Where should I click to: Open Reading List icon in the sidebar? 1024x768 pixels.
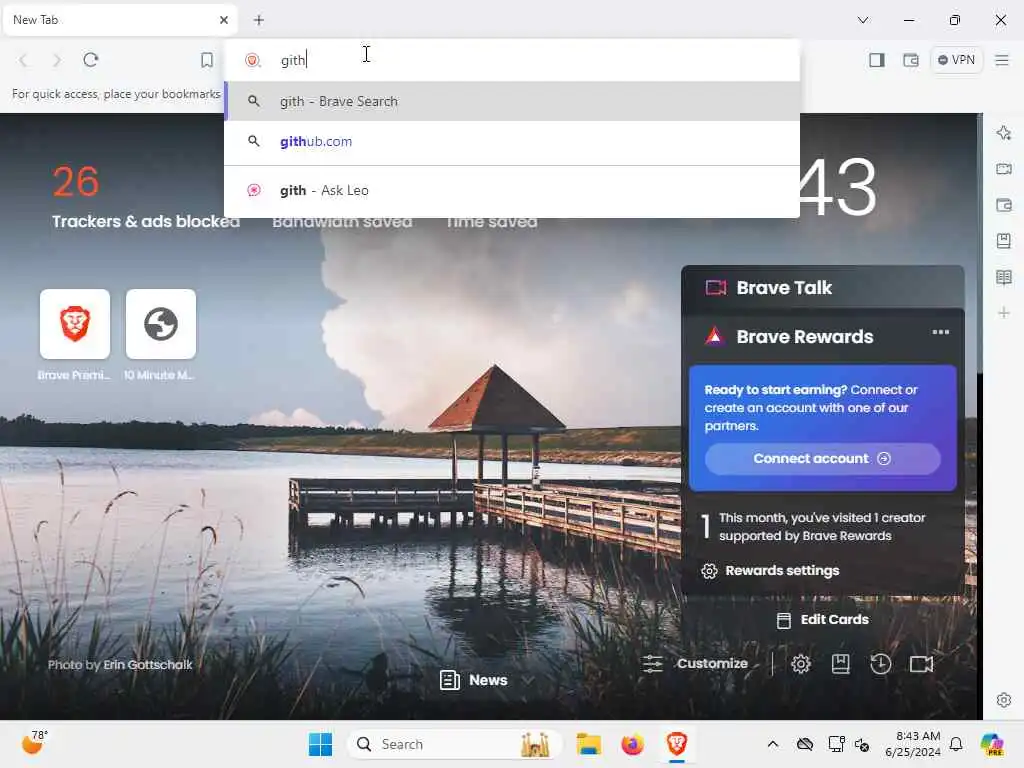[1004, 278]
